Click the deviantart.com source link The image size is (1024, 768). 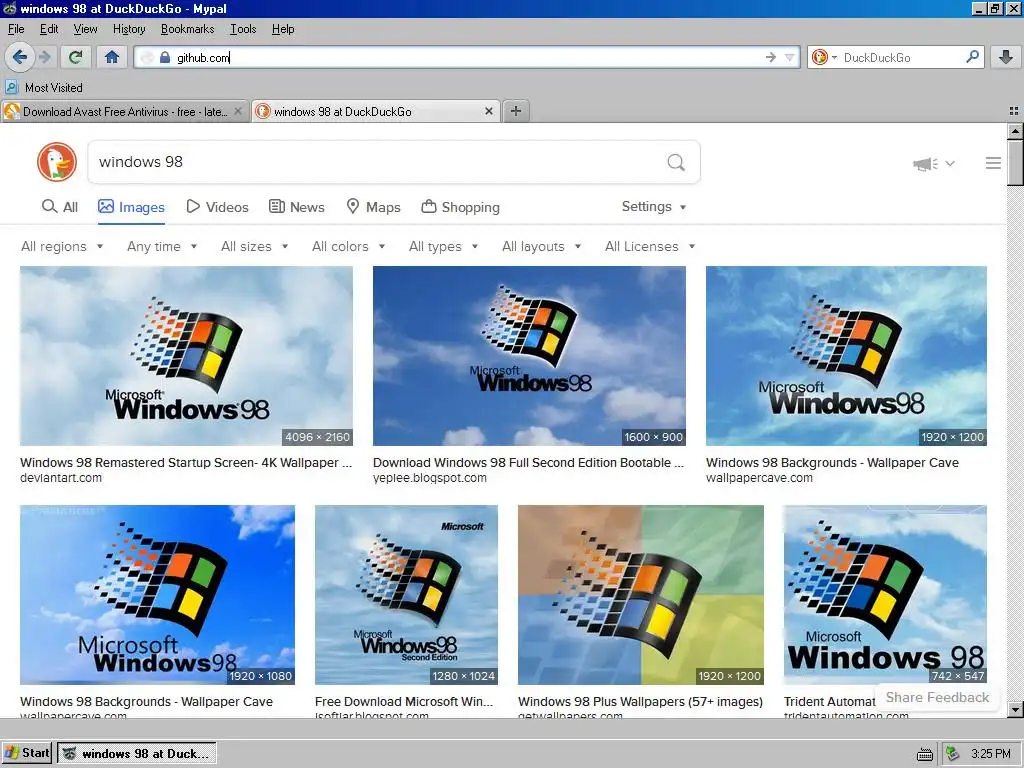pyautogui.click(x=61, y=477)
